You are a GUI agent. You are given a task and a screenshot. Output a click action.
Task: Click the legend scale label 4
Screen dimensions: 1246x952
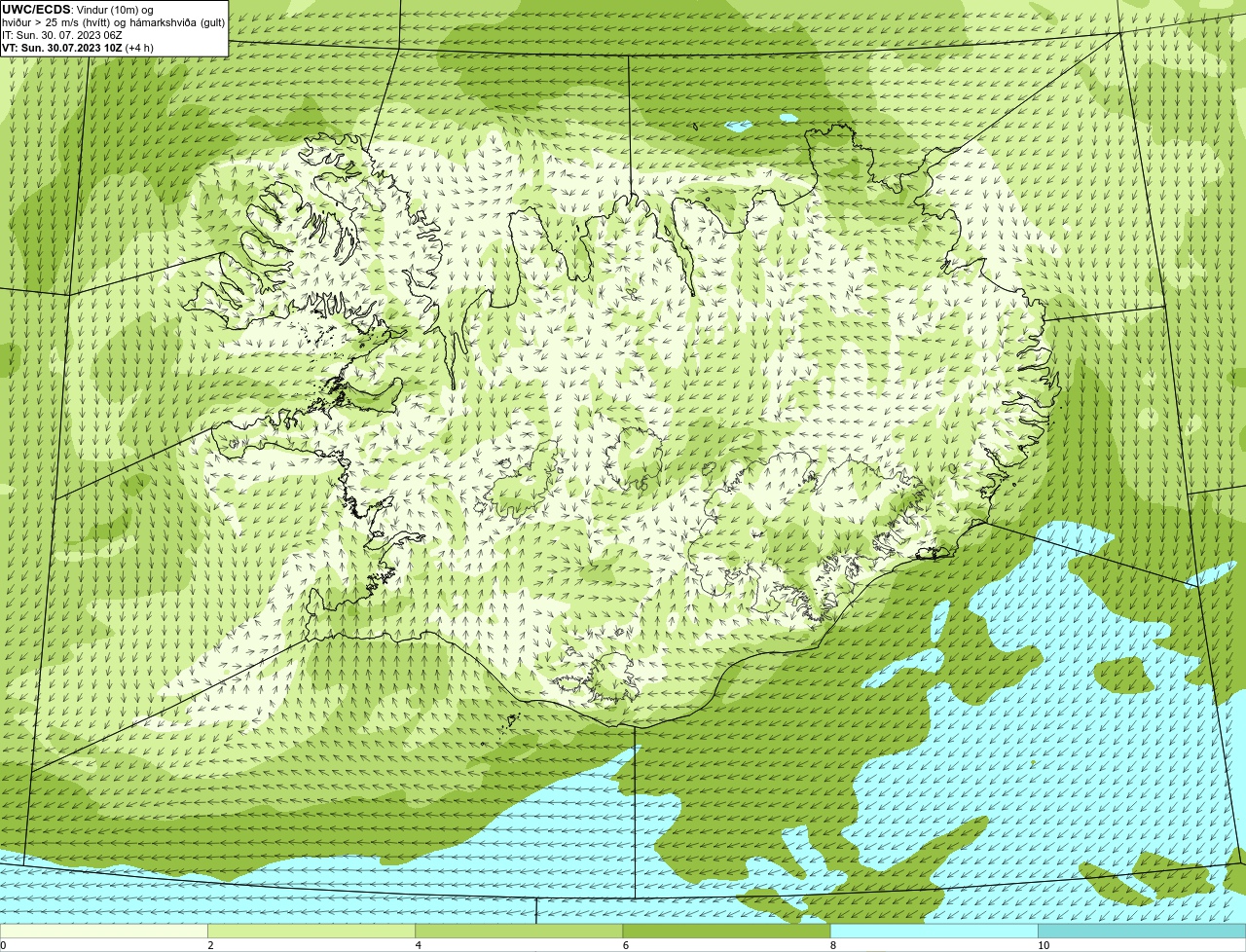[419, 945]
